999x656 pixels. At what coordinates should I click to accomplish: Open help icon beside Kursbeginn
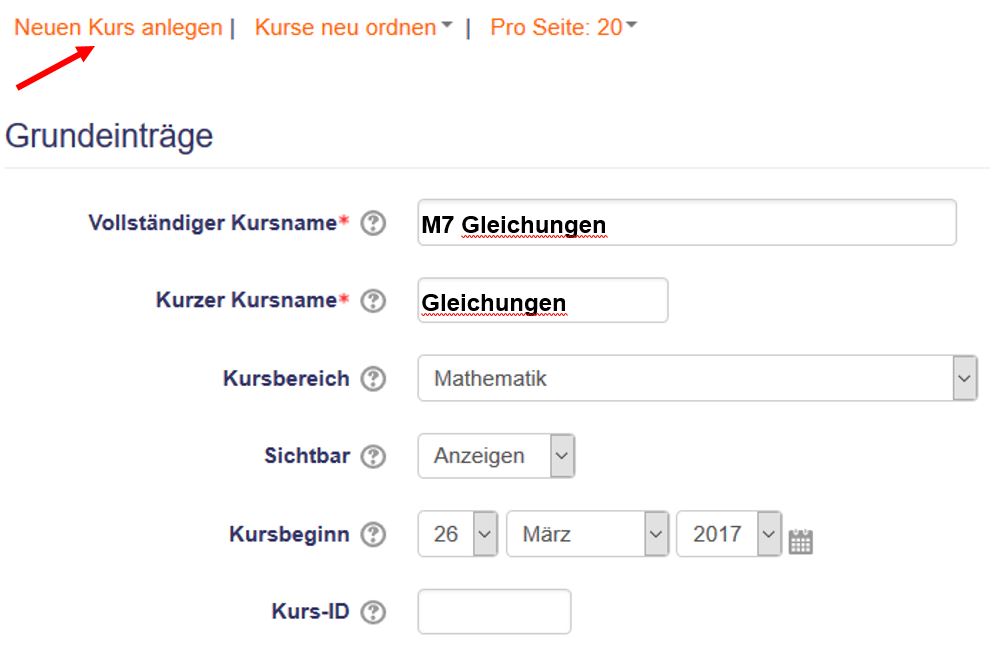[373, 534]
